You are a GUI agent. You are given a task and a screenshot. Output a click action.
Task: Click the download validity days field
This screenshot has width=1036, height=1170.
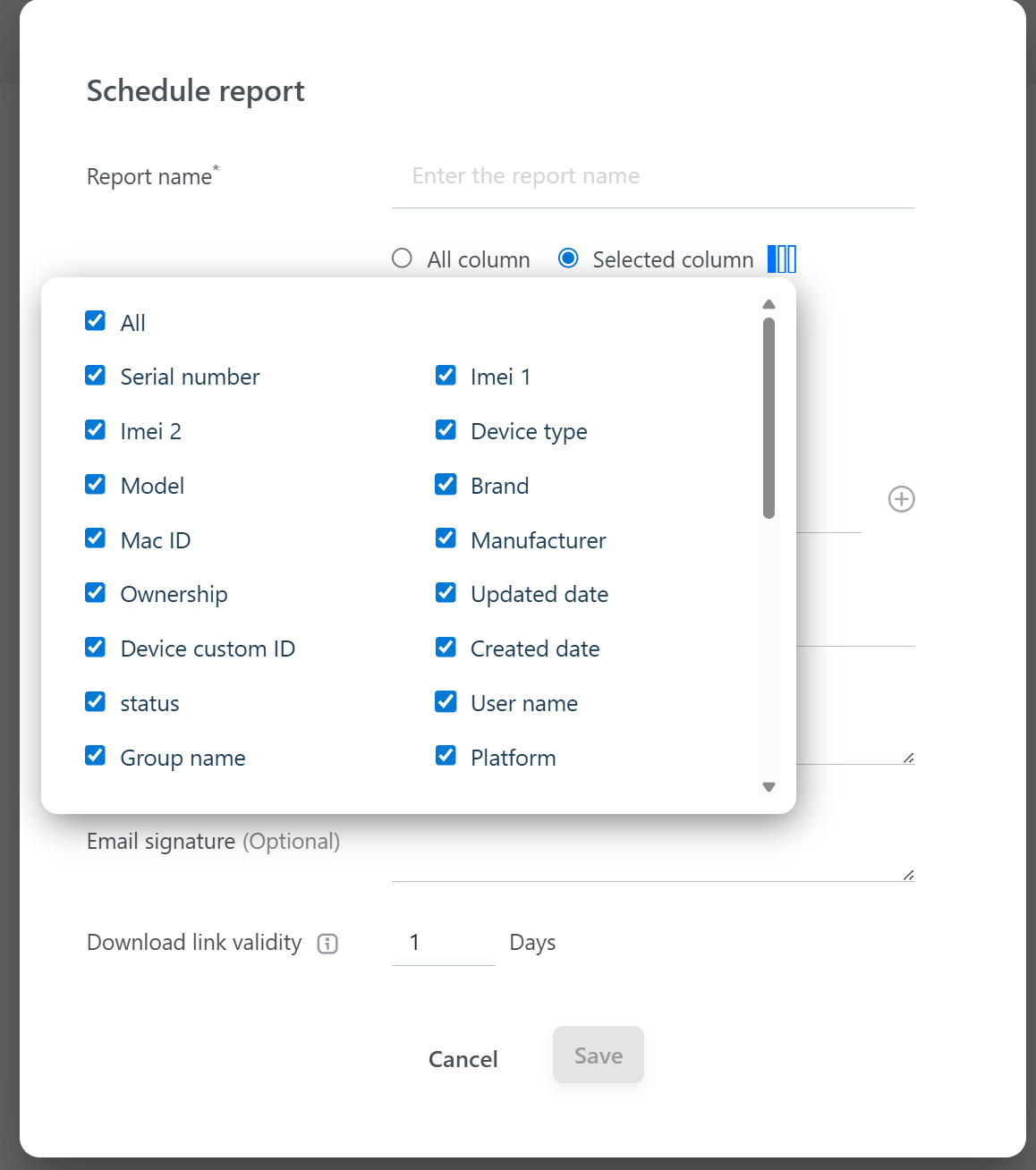tap(443, 943)
